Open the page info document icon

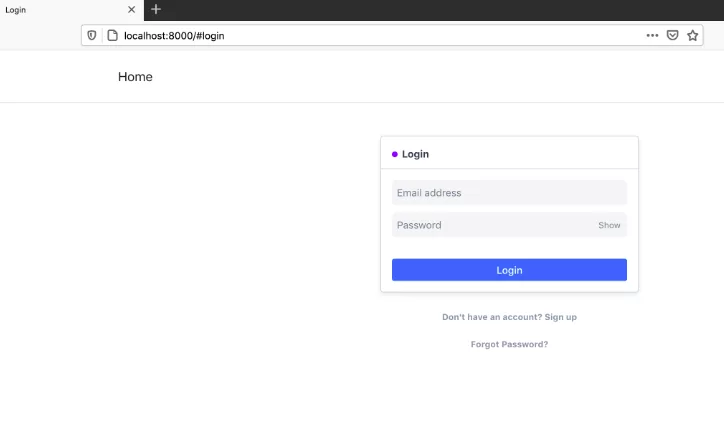(112, 36)
